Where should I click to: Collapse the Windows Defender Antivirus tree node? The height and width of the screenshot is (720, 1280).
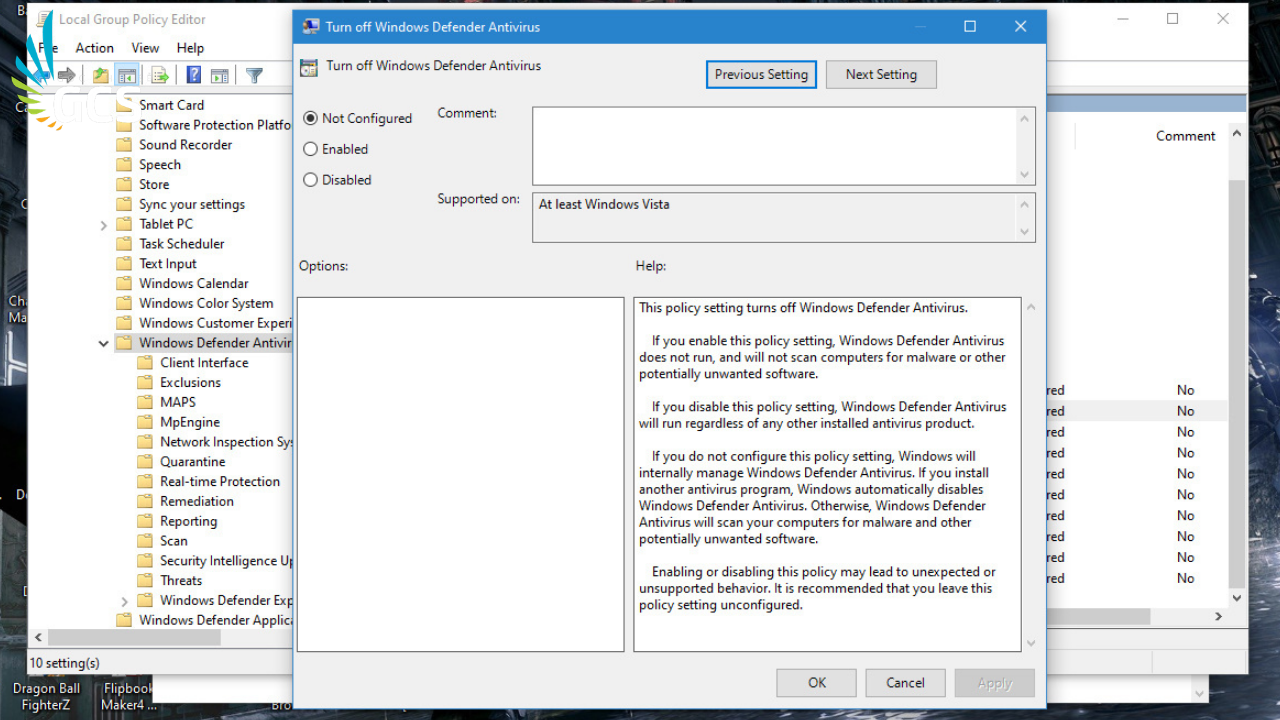click(103, 342)
